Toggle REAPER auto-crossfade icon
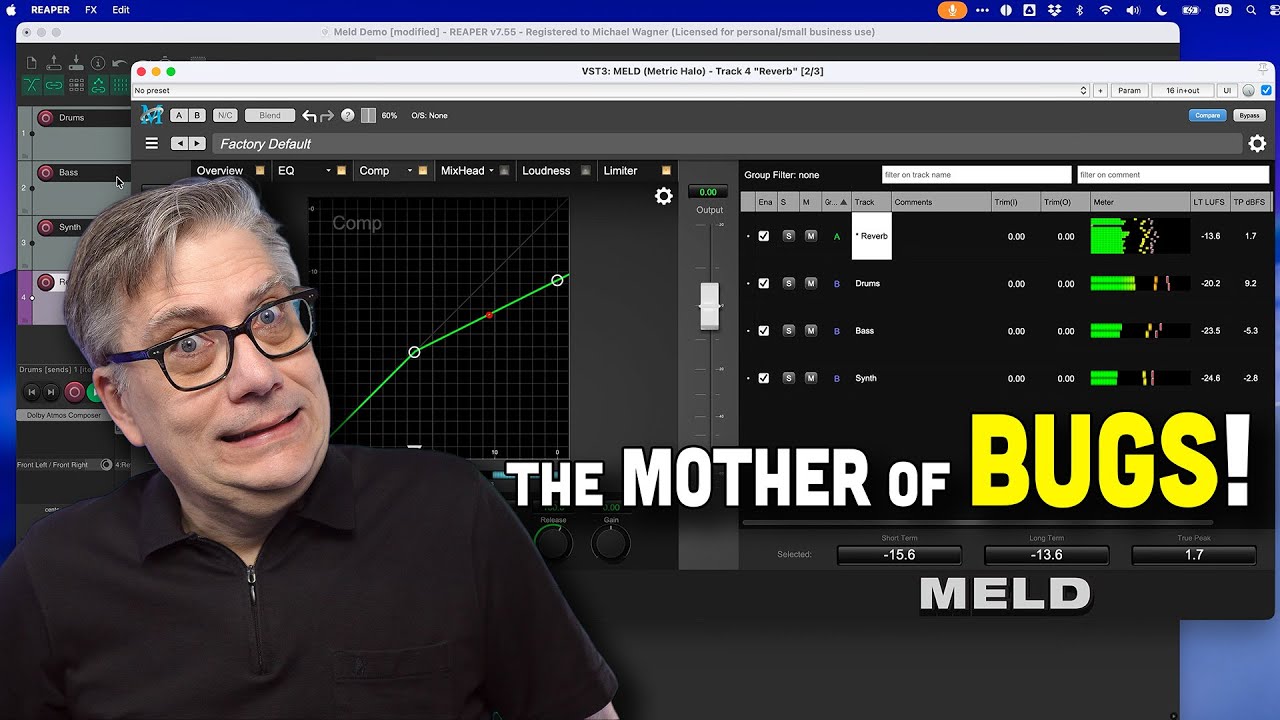The width and height of the screenshot is (1280, 720). pos(31,86)
